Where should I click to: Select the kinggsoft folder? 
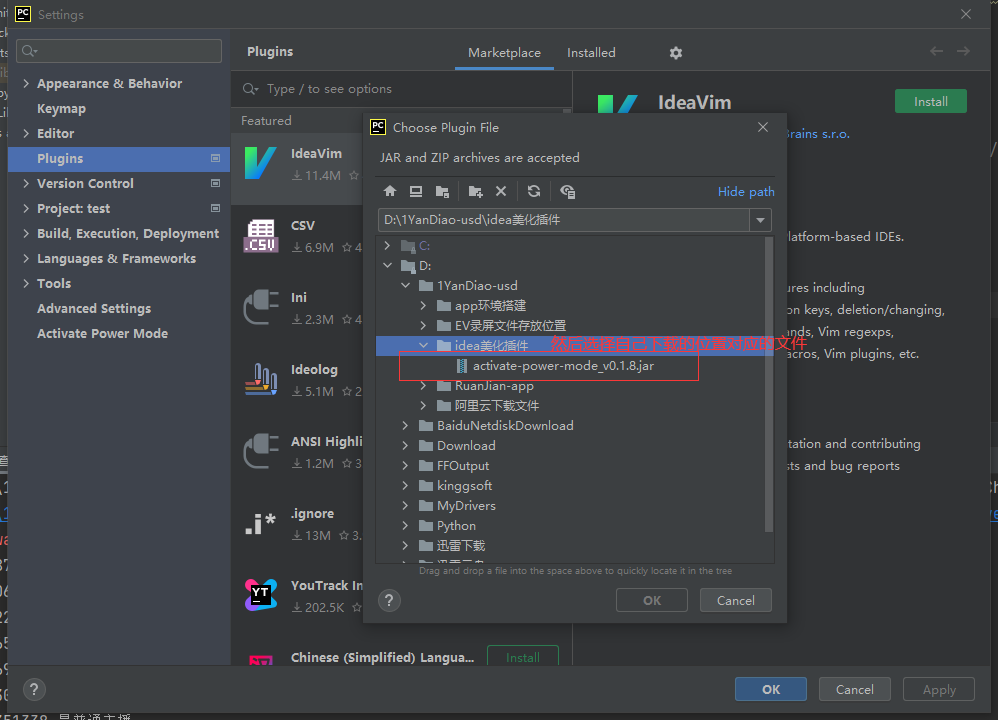465,486
